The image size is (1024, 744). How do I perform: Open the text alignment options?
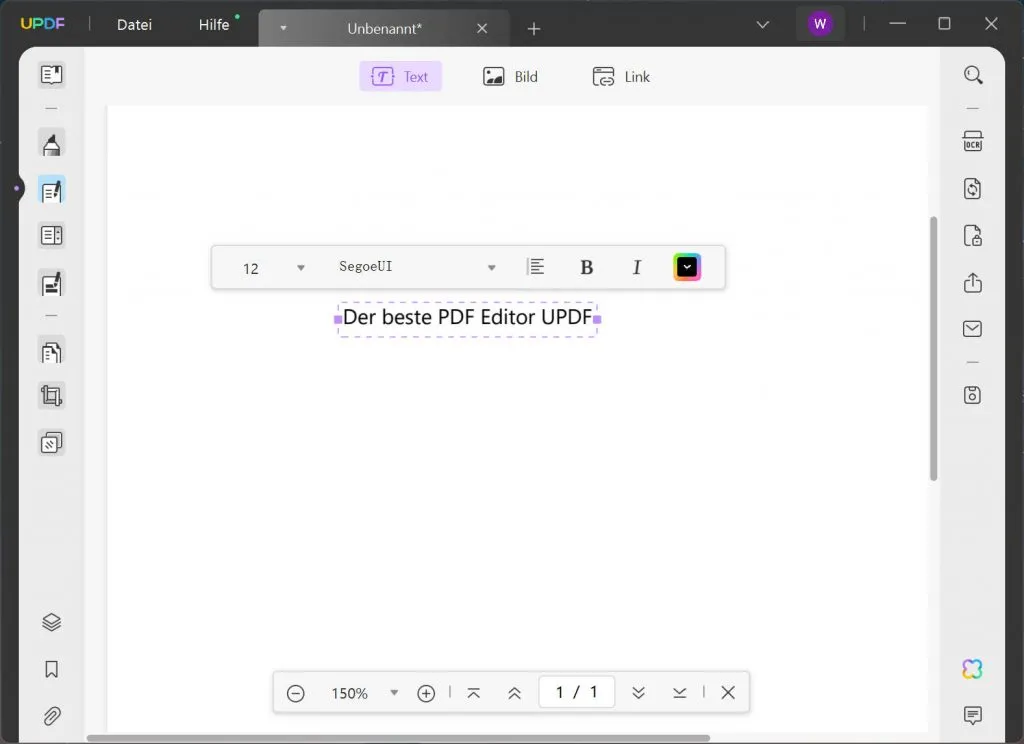536,267
